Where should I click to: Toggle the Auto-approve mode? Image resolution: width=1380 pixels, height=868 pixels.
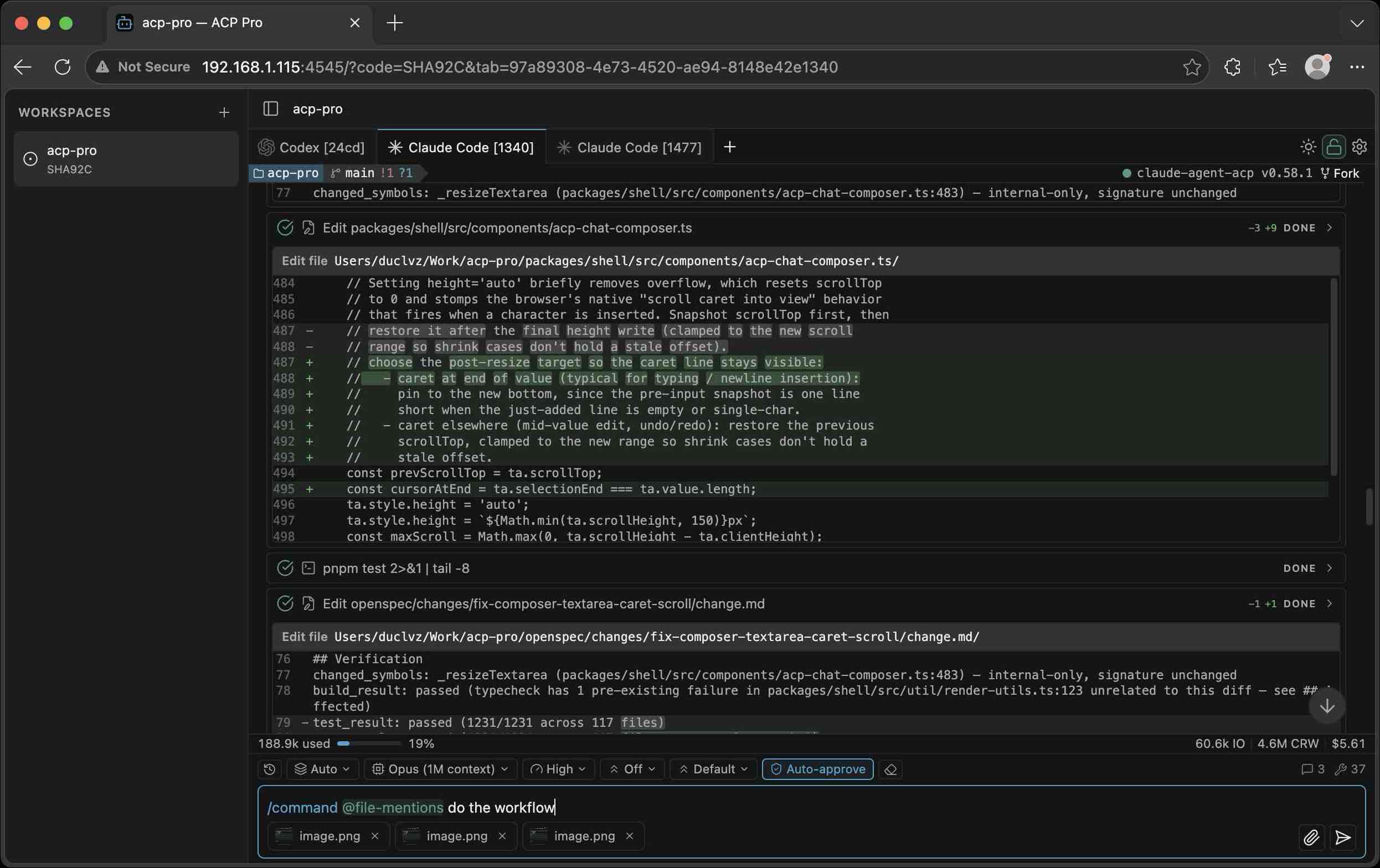tap(817, 769)
